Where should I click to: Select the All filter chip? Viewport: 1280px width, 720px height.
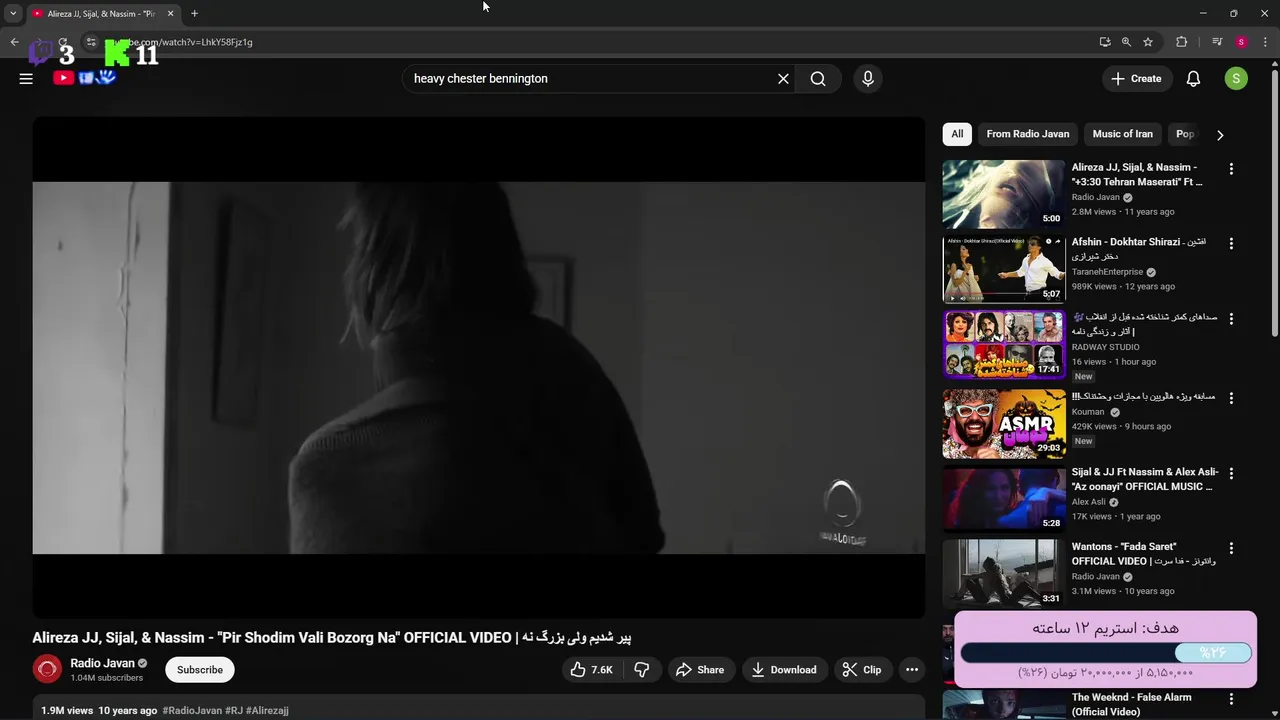point(957,134)
